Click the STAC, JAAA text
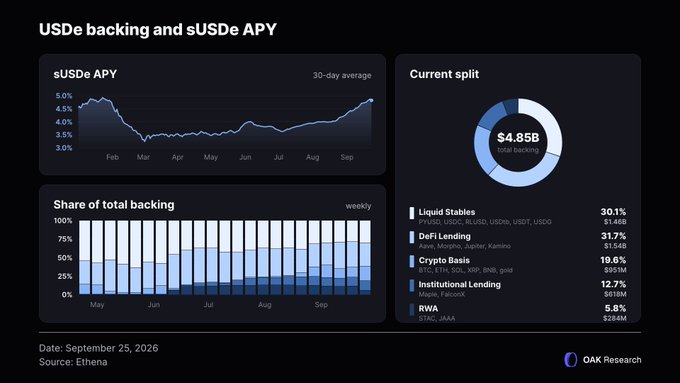This screenshot has height=383, width=680. pyautogui.click(x=437, y=318)
